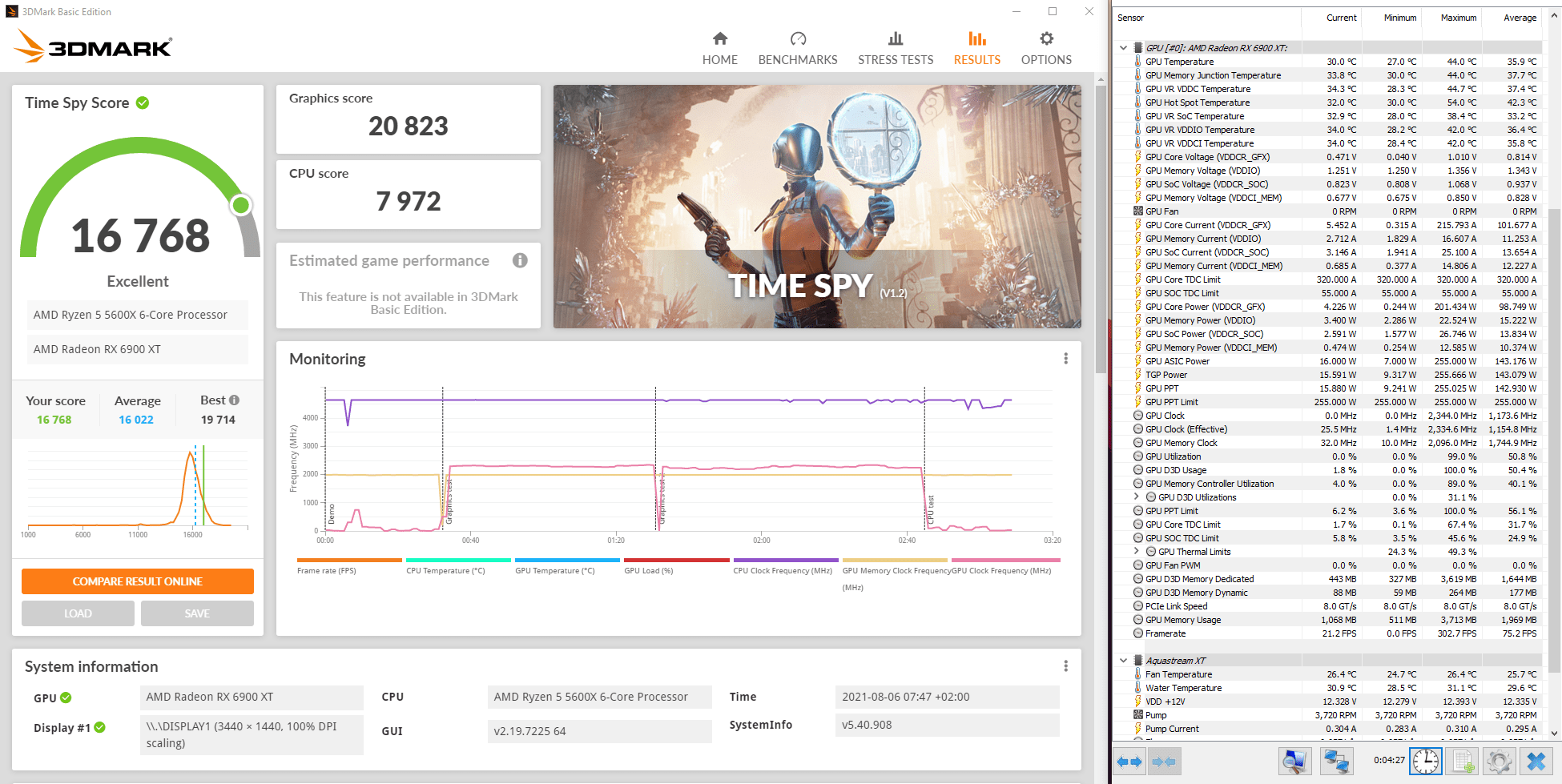Start HWiNFO logging with sheet-plus icon

pos(1463,762)
